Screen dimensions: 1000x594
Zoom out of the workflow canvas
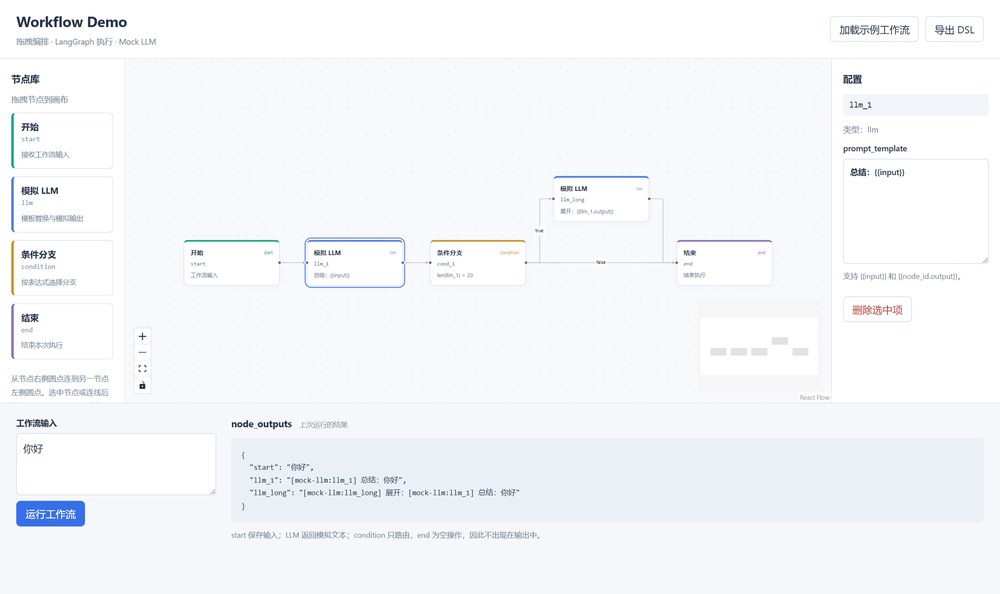(x=142, y=353)
